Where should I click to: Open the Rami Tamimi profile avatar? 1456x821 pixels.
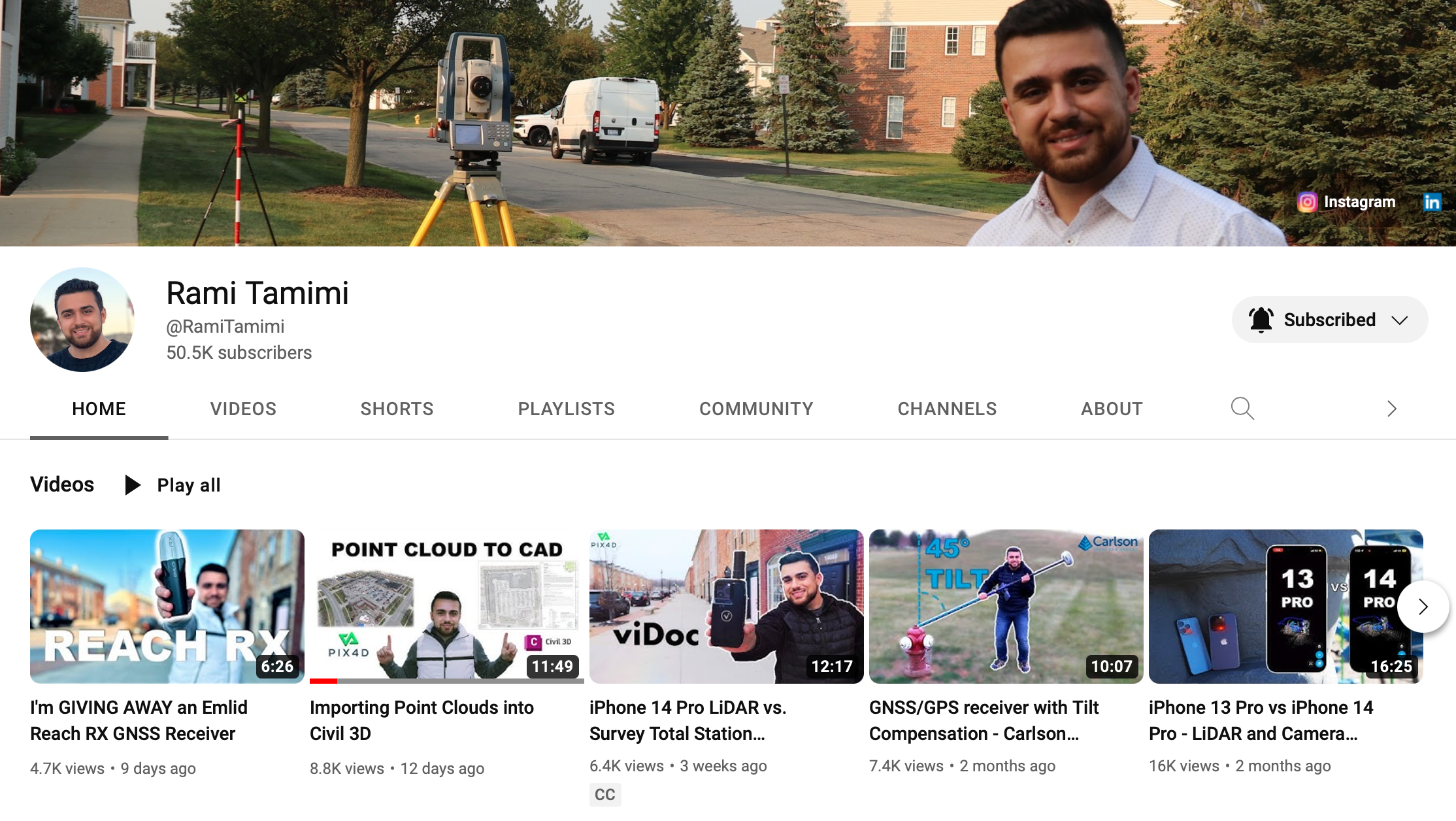(82, 320)
